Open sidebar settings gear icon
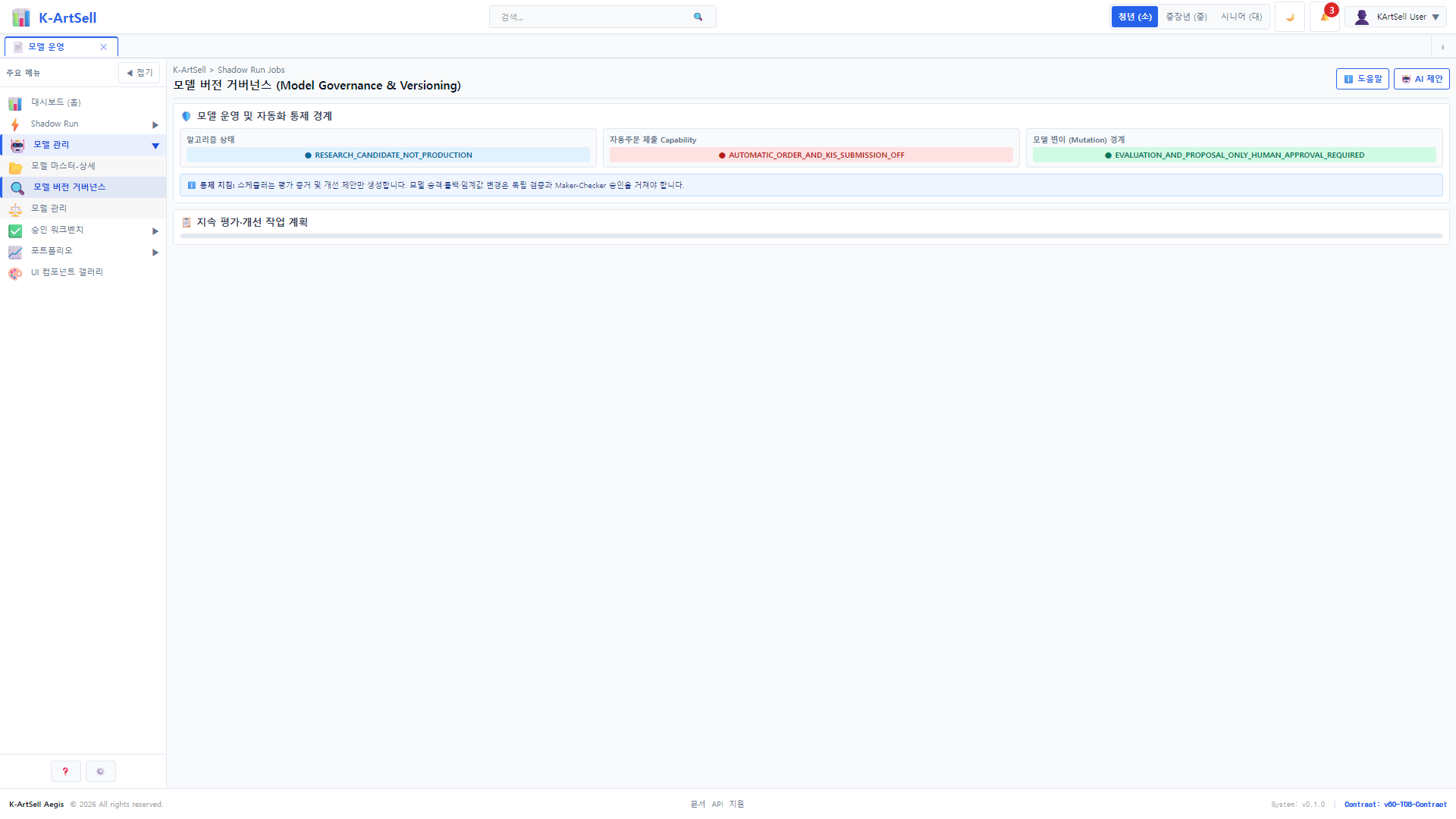 (100, 771)
